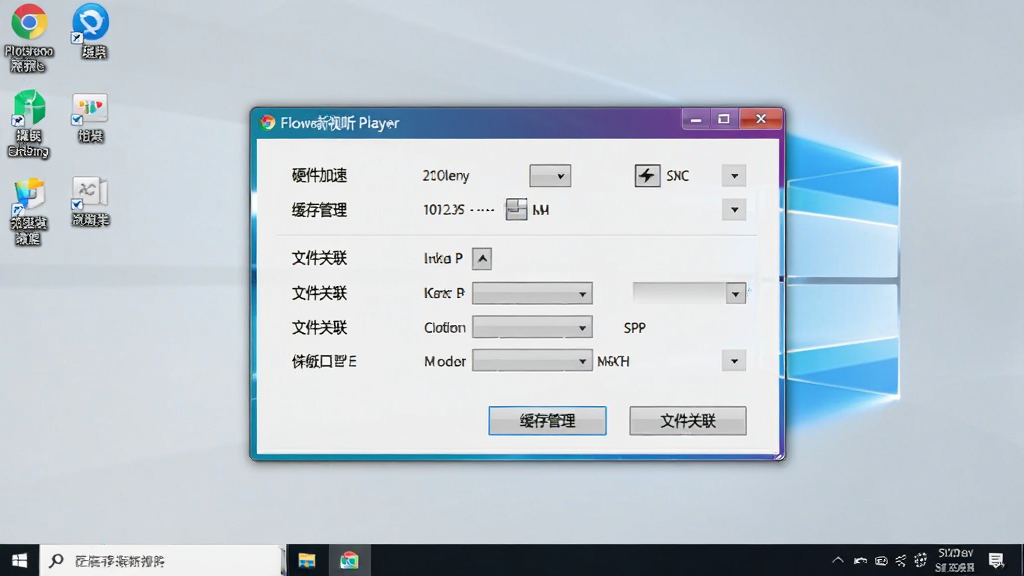
Task: Click the 200leny value text
Action: click(445, 175)
